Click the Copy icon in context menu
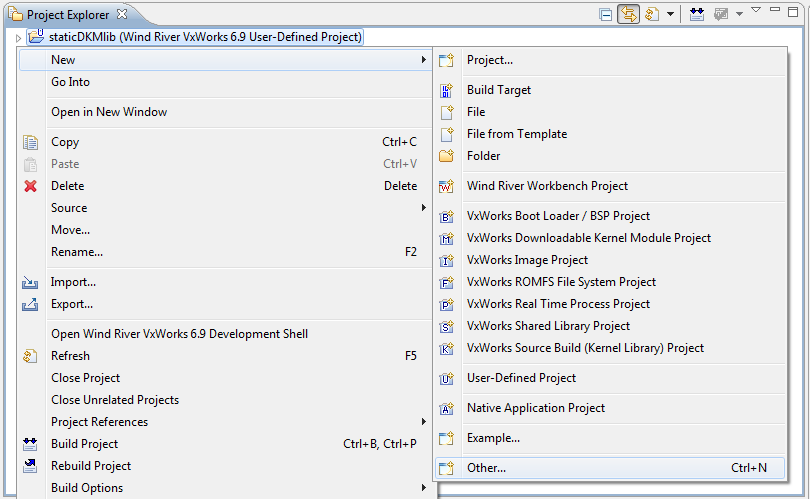The width and height of the screenshot is (810, 499). (x=30, y=142)
